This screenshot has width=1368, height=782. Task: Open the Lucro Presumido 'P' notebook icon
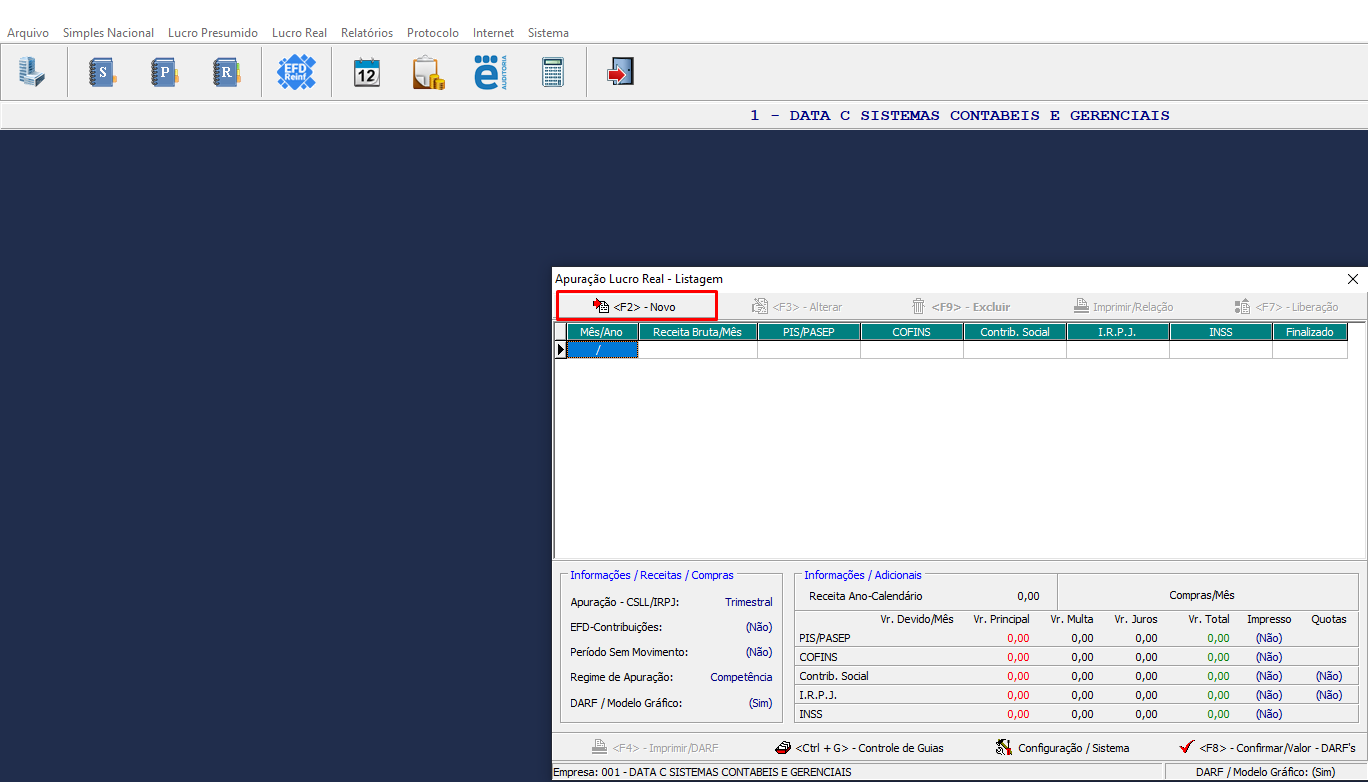pos(164,72)
